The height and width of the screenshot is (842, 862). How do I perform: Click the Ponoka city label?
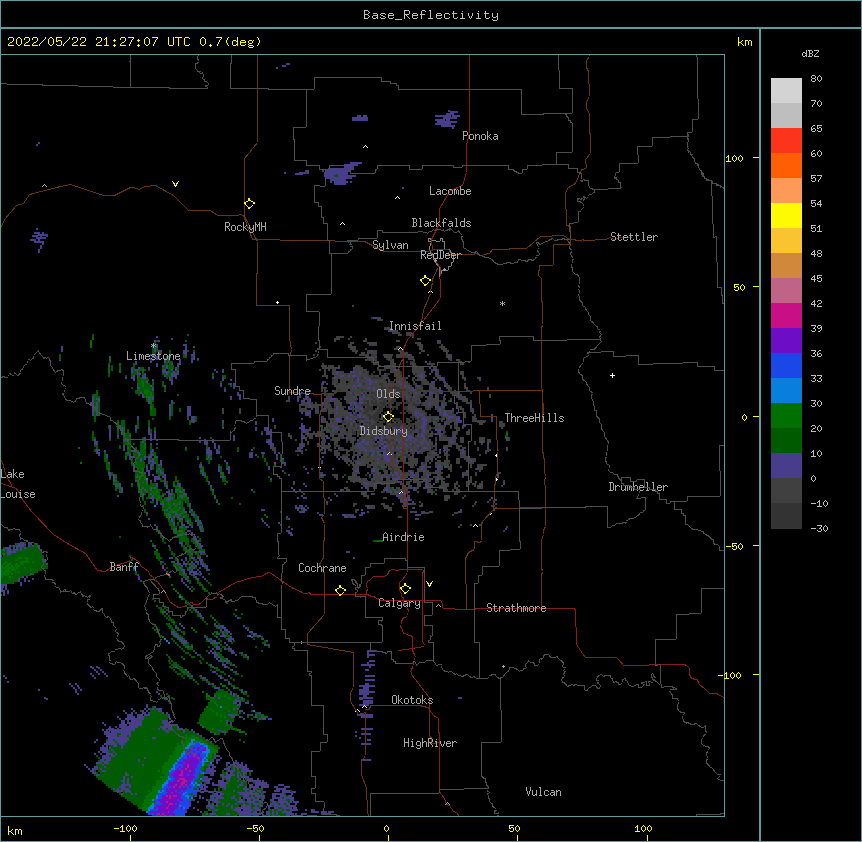pos(480,136)
